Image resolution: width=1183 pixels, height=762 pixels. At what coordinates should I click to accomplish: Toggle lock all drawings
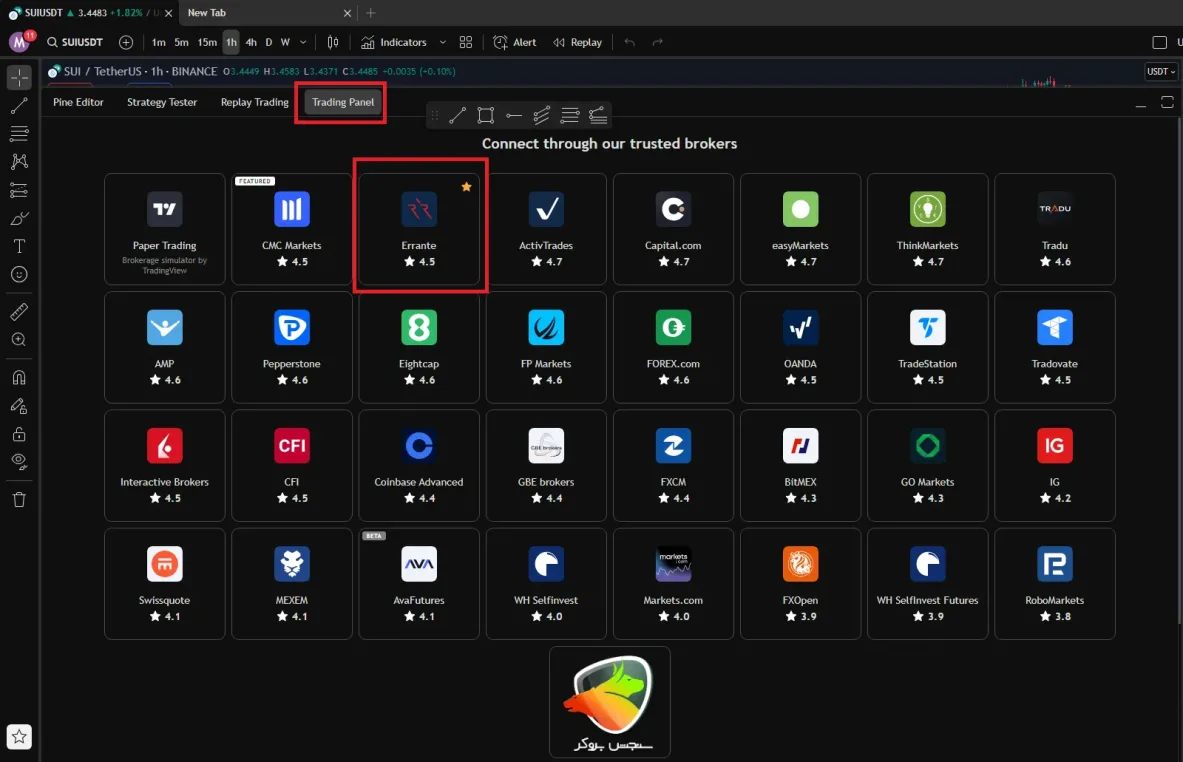pos(20,434)
